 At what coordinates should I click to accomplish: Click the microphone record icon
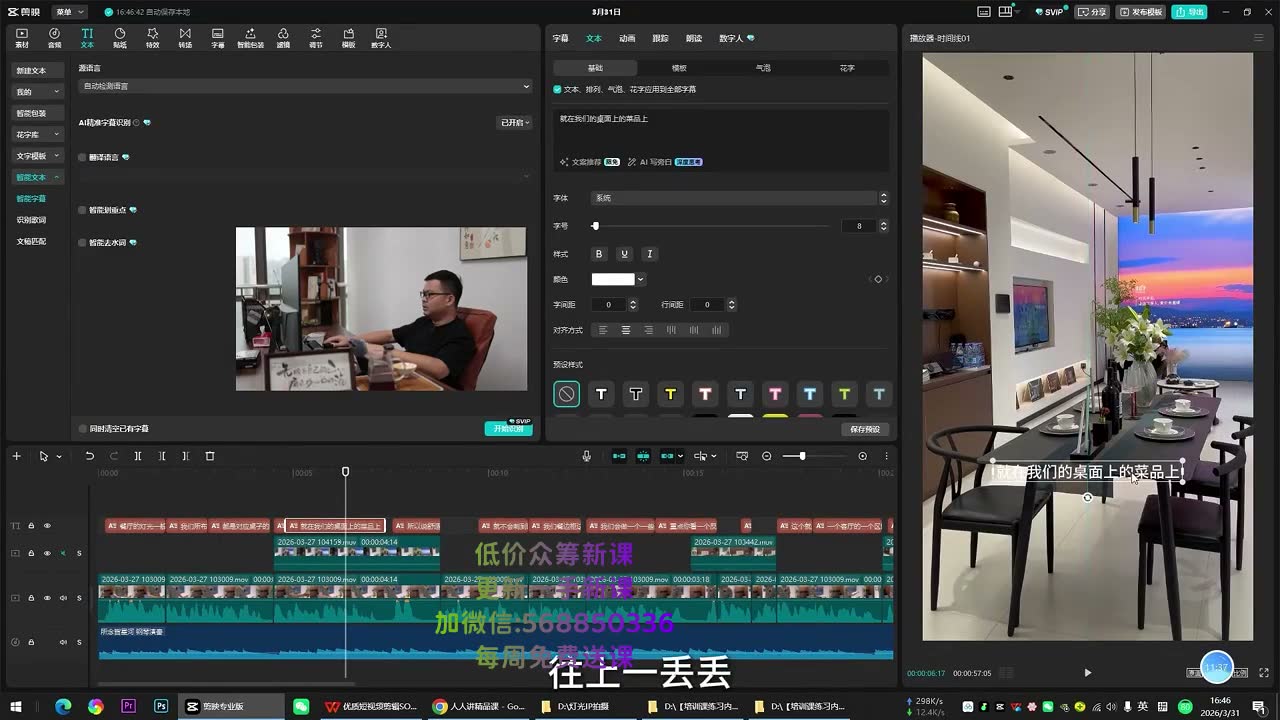587,456
